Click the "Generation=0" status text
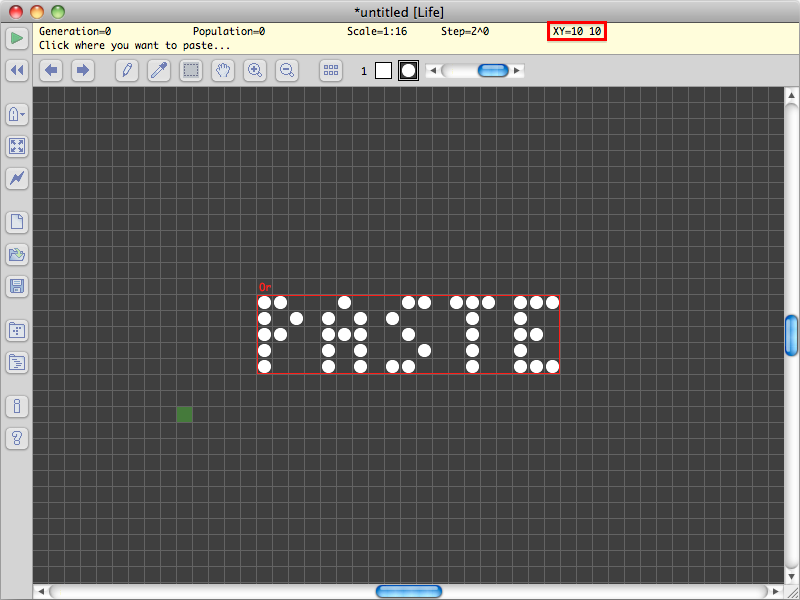The image size is (800, 600). [x=75, y=31]
